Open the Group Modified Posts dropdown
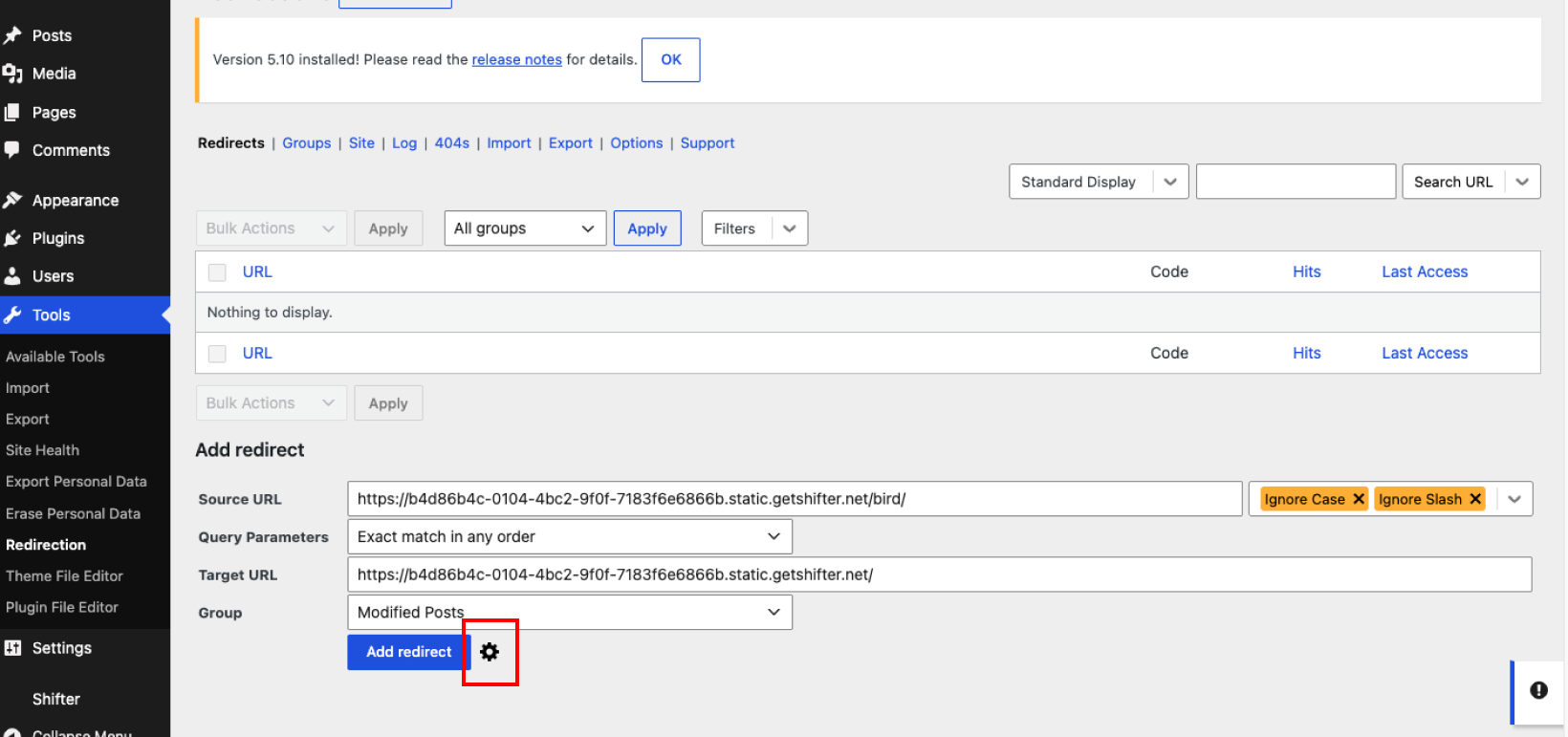This screenshot has width=1568, height=737. tap(570, 613)
